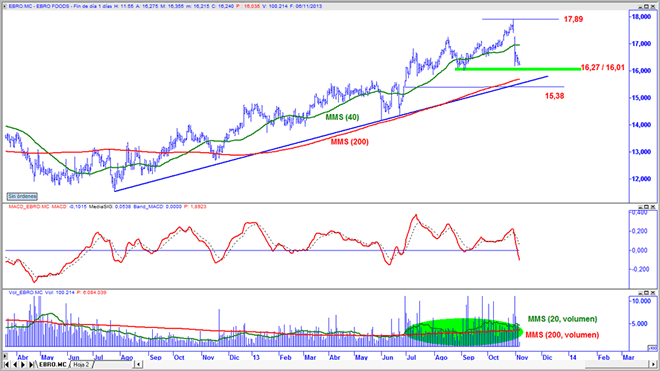Click the 'Dic' label before '14' on axis

coord(547,357)
